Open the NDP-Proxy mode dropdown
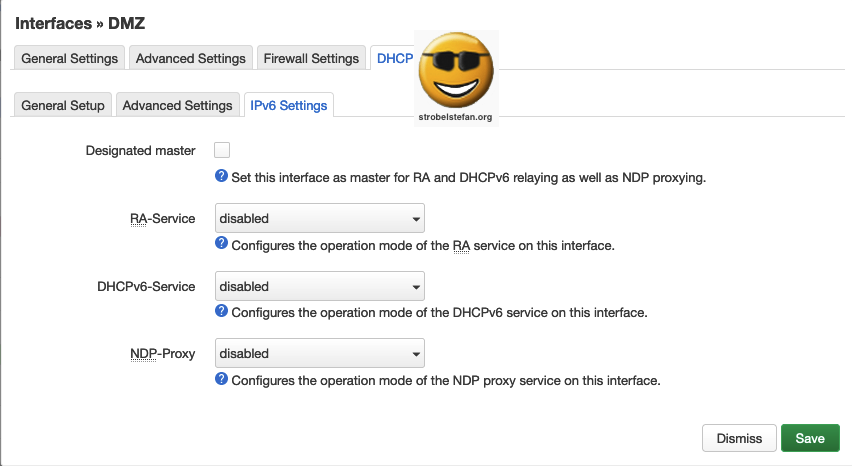The height and width of the screenshot is (466, 852). [319, 353]
